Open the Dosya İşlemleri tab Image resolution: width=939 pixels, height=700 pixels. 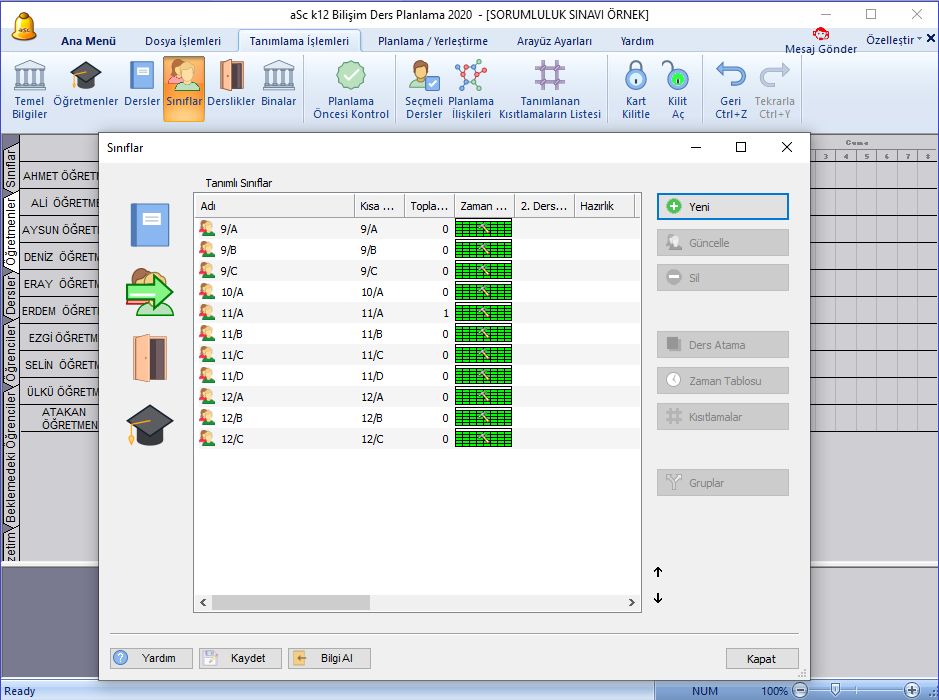tap(183, 41)
